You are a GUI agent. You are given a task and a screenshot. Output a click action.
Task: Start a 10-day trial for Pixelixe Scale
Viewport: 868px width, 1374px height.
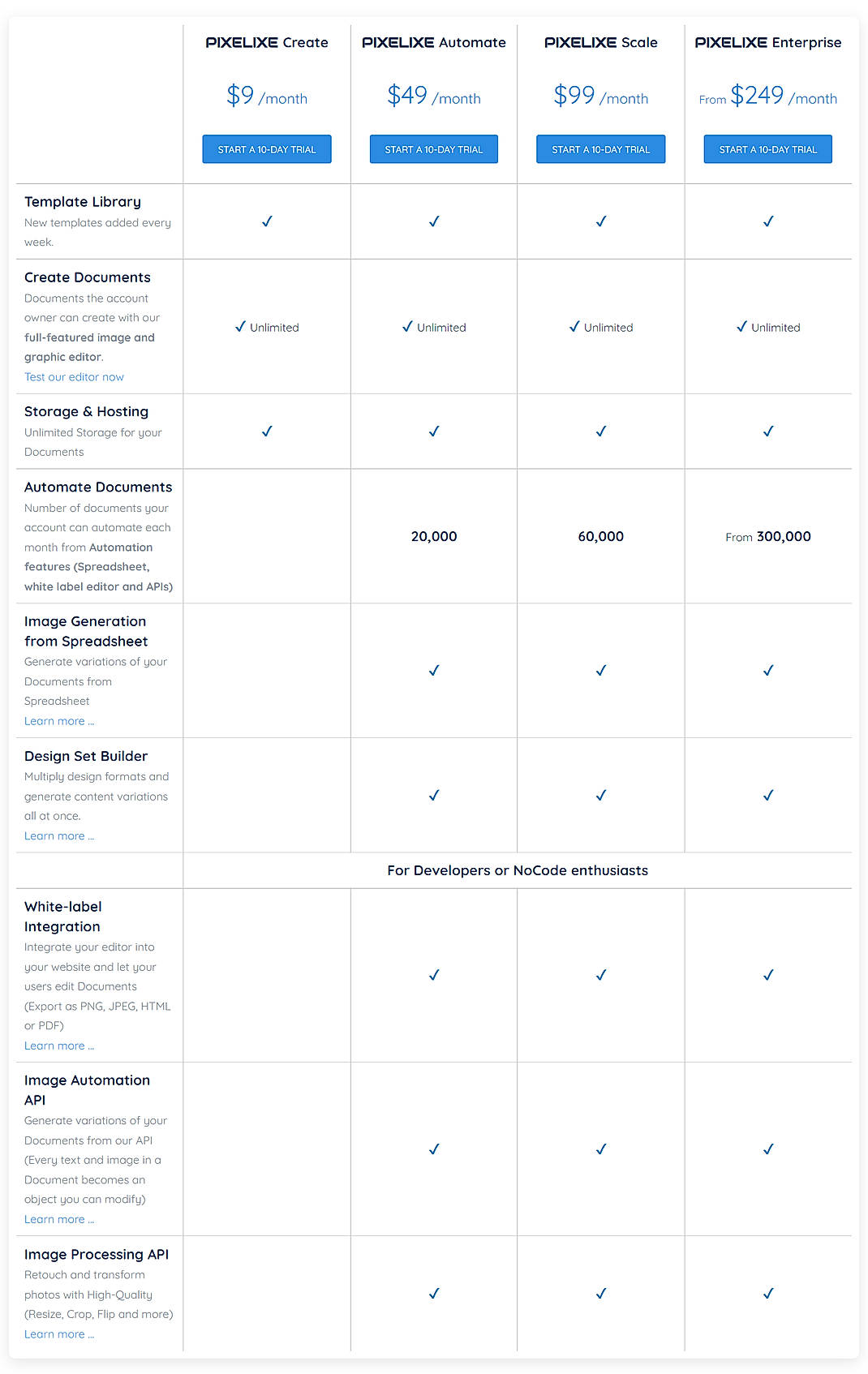pyautogui.click(x=600, y=148)
